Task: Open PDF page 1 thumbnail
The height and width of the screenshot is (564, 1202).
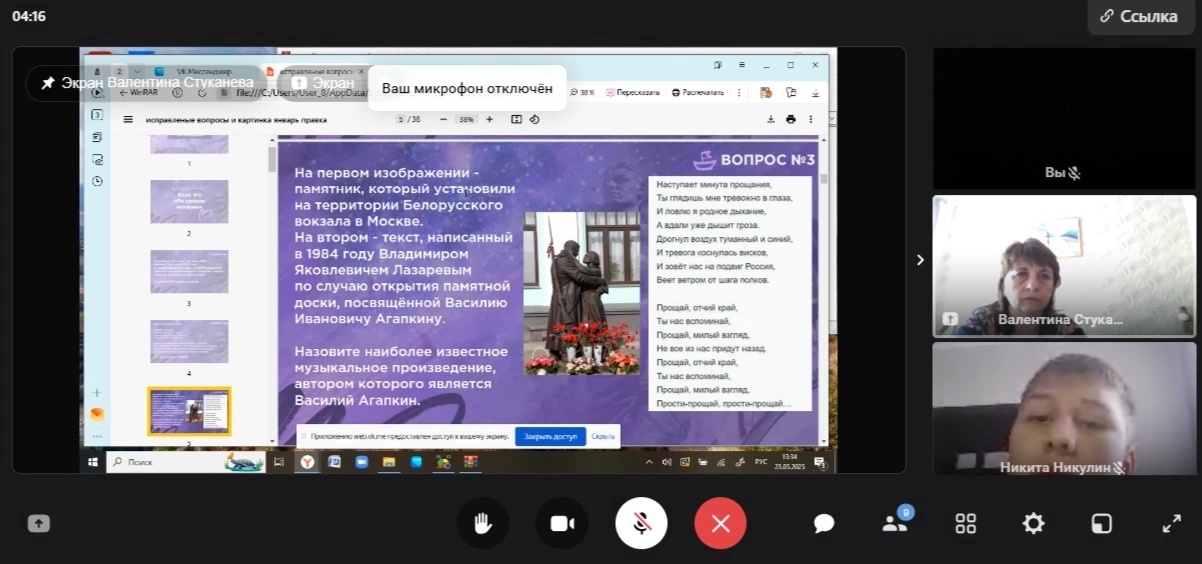Action: (x=189, y=145)
